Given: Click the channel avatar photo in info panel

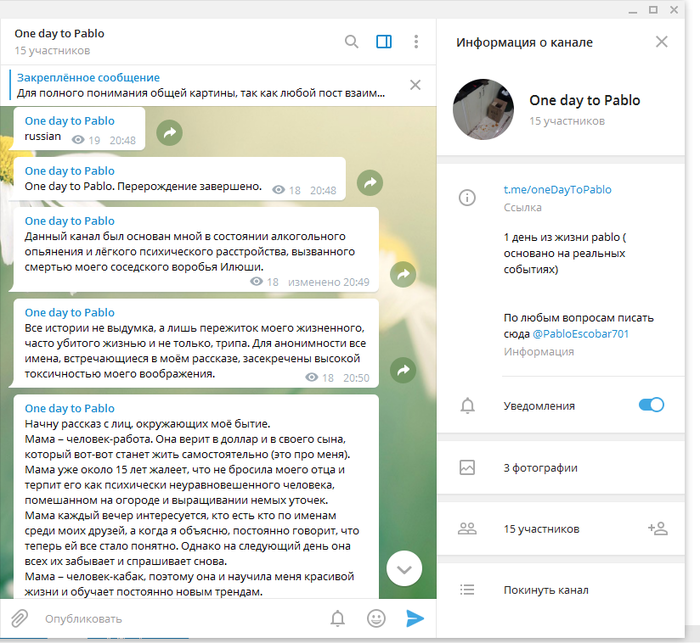Looking at the screenshot, I should click(483, 109).
